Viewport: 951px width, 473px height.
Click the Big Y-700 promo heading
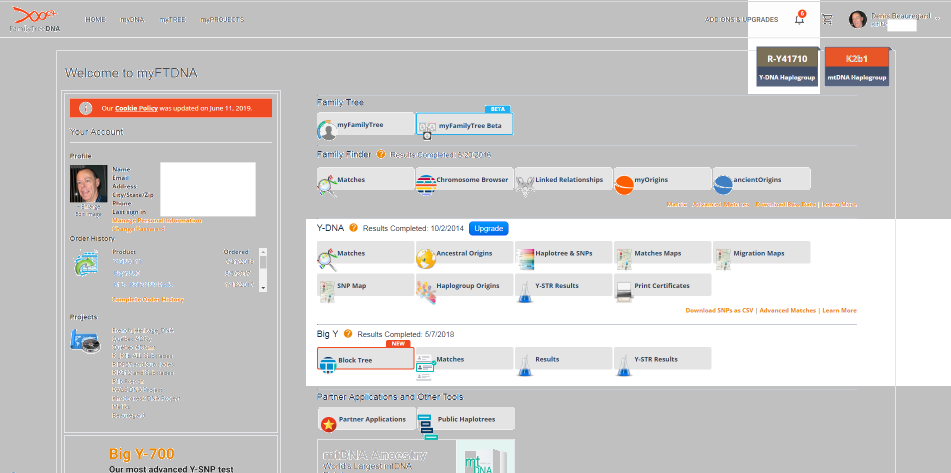[142, 454]
